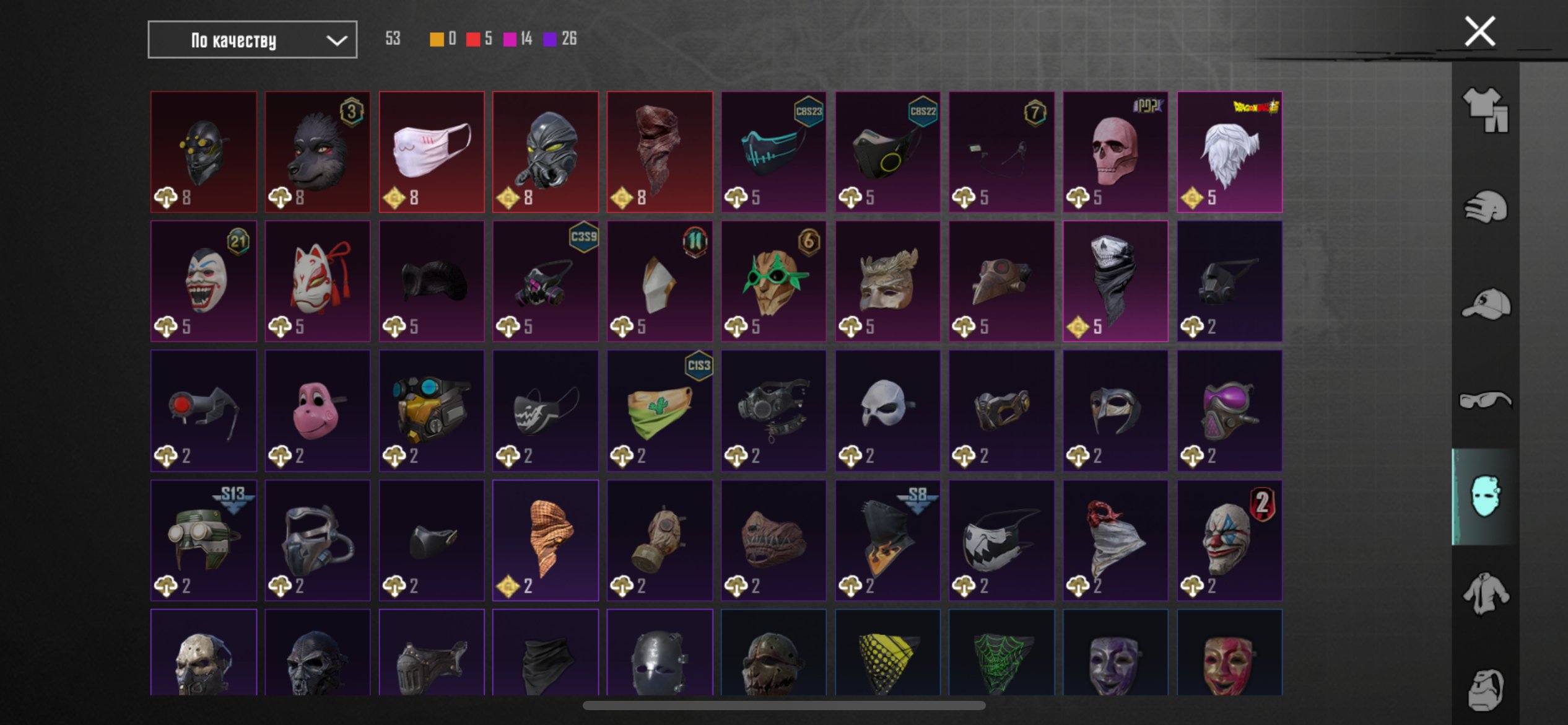This screenshot has height=725, width=1568.
Task: Select the helmet category icon
Action: coord(1485,206)
